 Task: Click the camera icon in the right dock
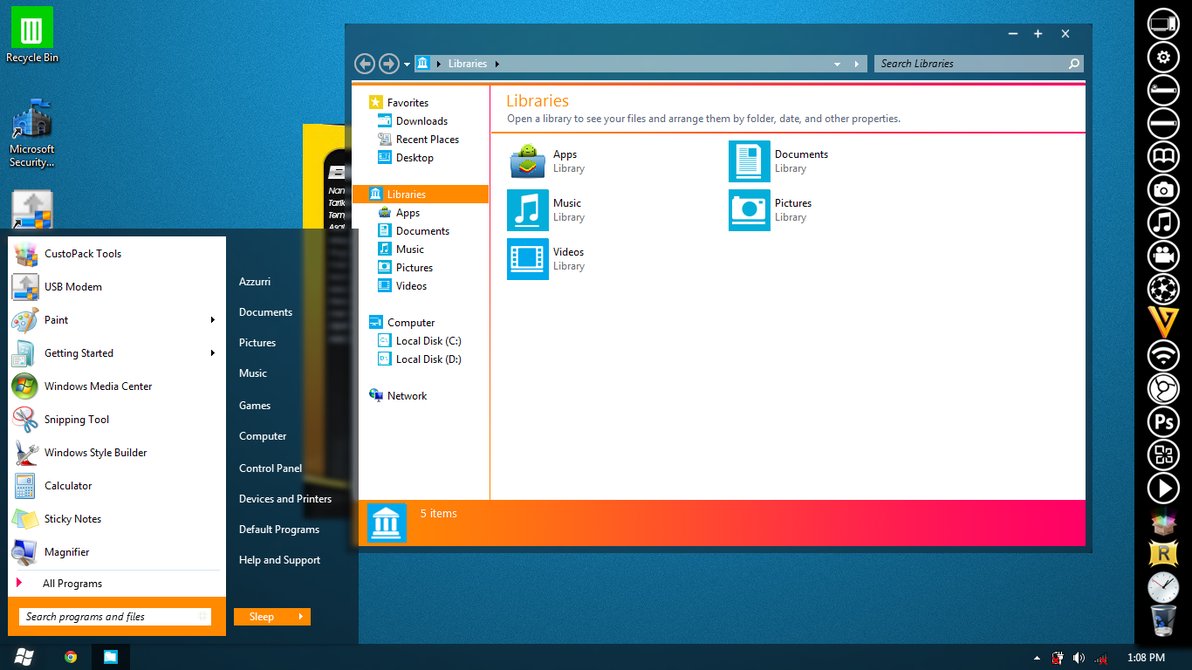click(1163, 189)
